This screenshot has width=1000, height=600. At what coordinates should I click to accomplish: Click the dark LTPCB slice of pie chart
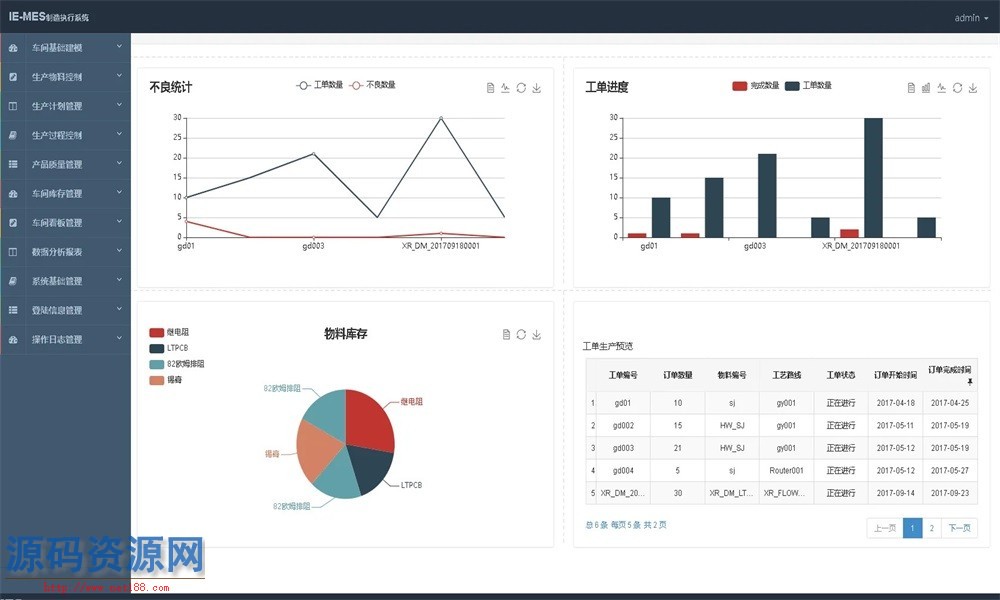tap(372, 467)
